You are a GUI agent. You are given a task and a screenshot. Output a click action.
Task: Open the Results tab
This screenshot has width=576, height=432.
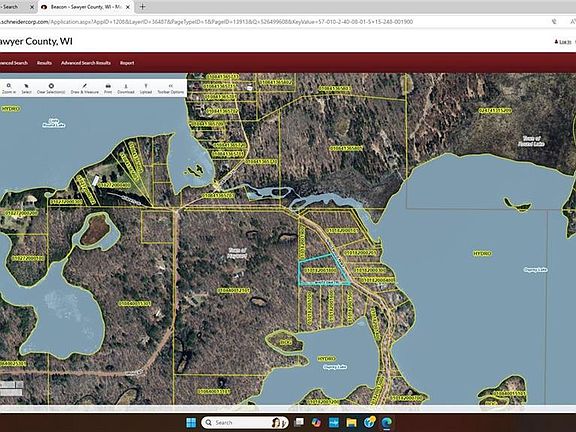[x=44, y=63]
